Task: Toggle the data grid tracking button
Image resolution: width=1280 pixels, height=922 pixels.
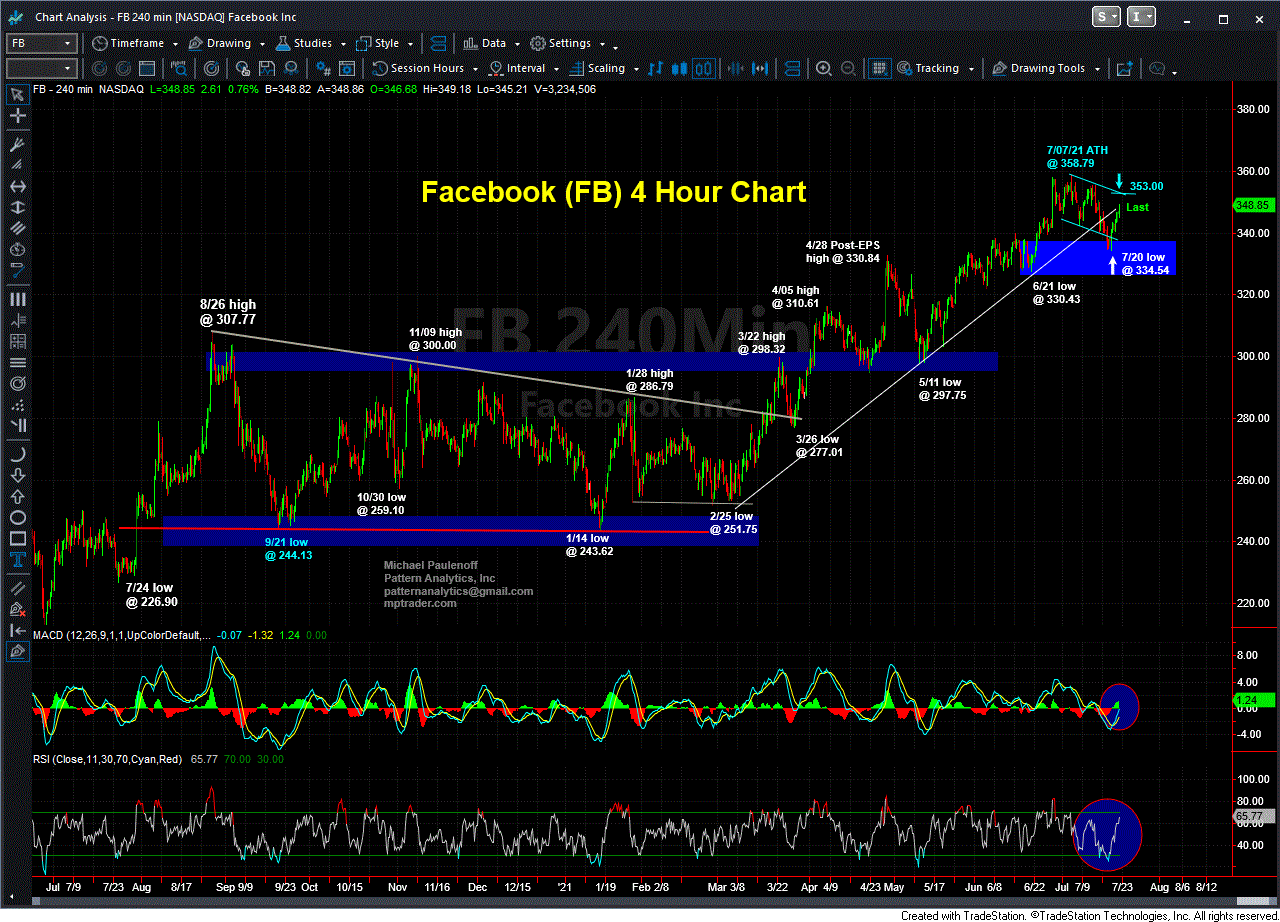Action: click(878, 69)
